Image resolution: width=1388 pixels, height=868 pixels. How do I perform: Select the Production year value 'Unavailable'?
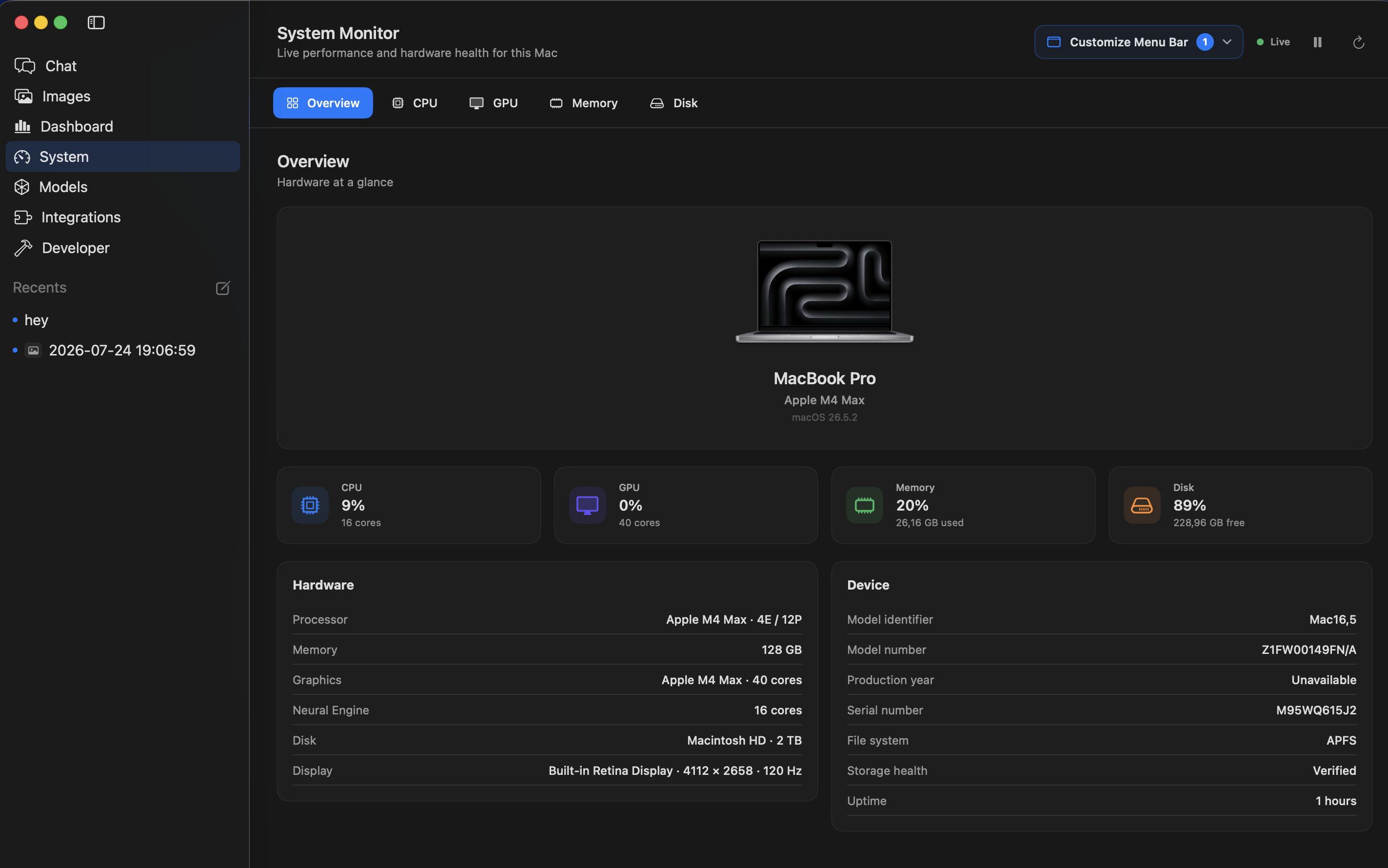click(x=1324, y=680)
